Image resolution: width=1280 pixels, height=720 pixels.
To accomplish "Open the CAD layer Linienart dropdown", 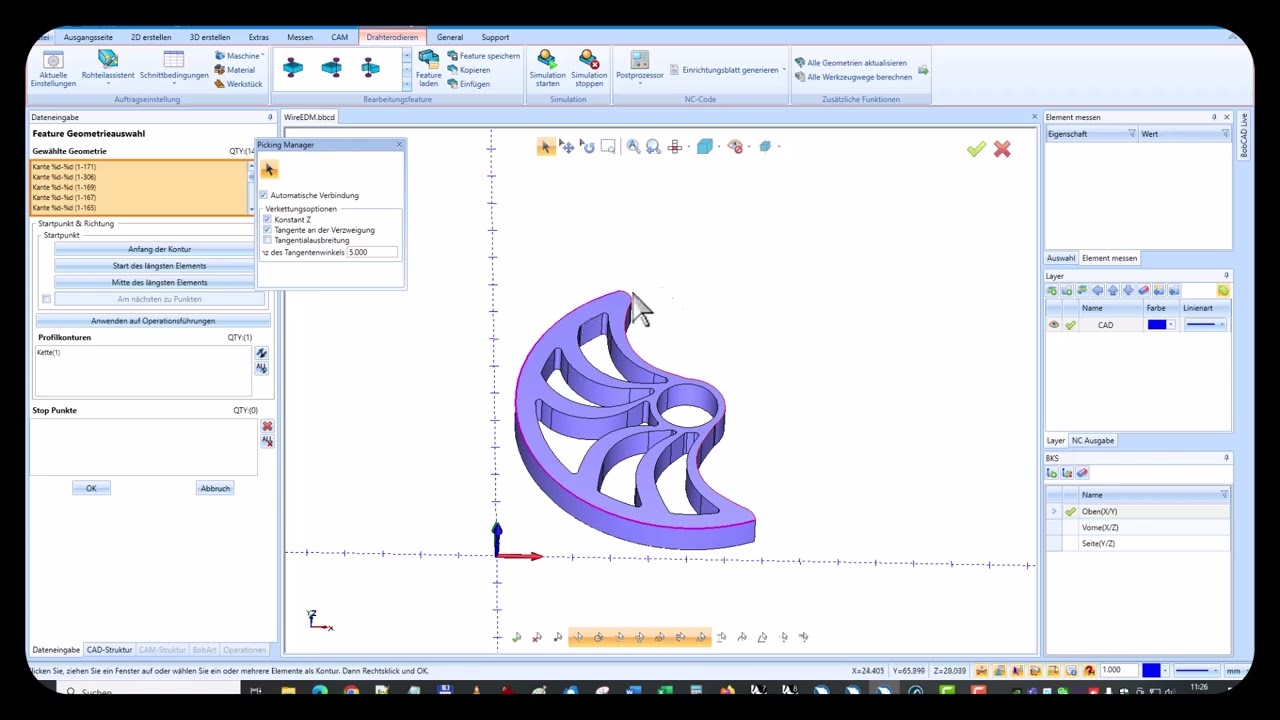I will pos(1222,325).
